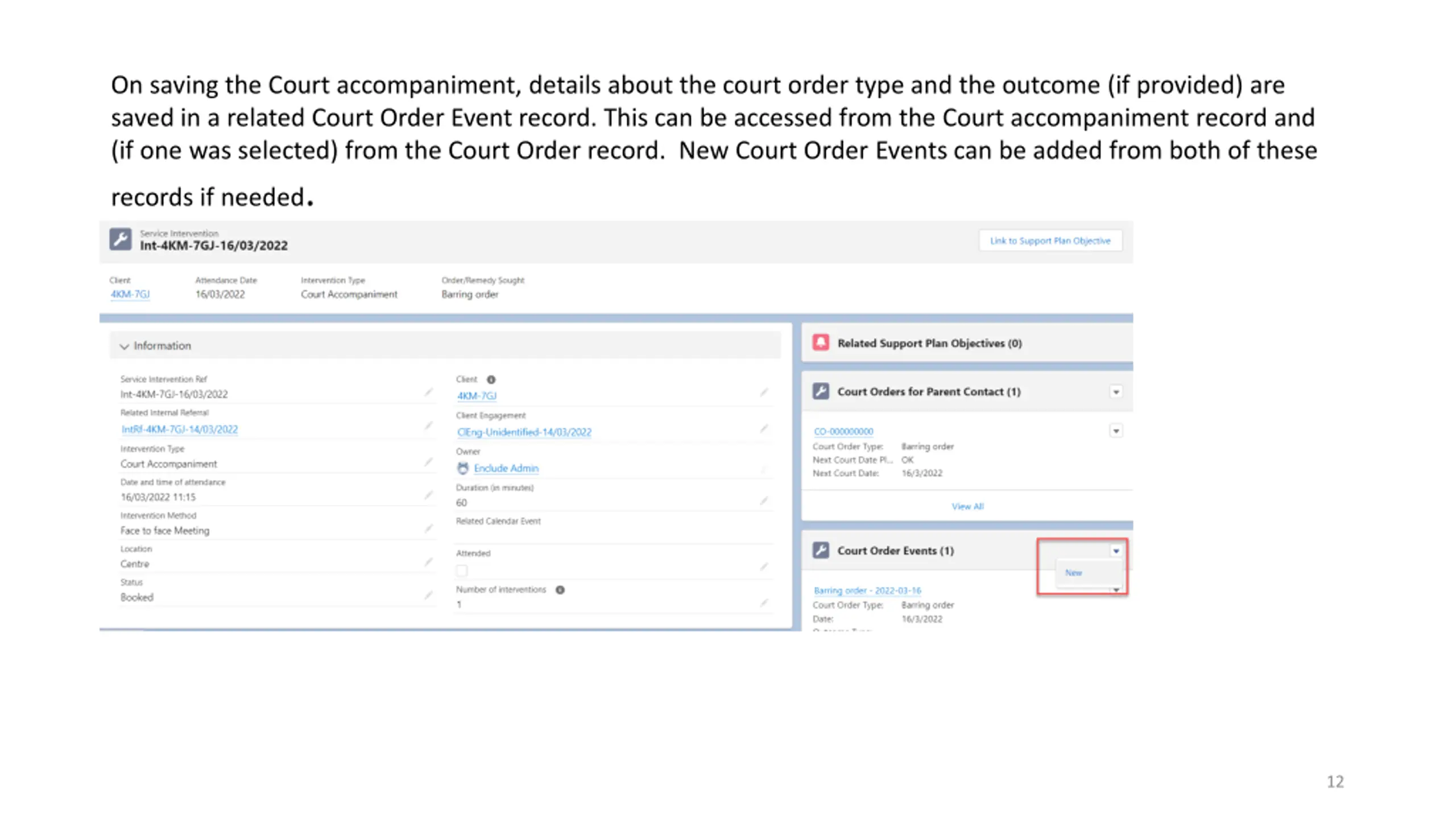
Task: Edit Duration (in minutes) pencil icon
Action: pyautogui.click(x=764, y=500)
